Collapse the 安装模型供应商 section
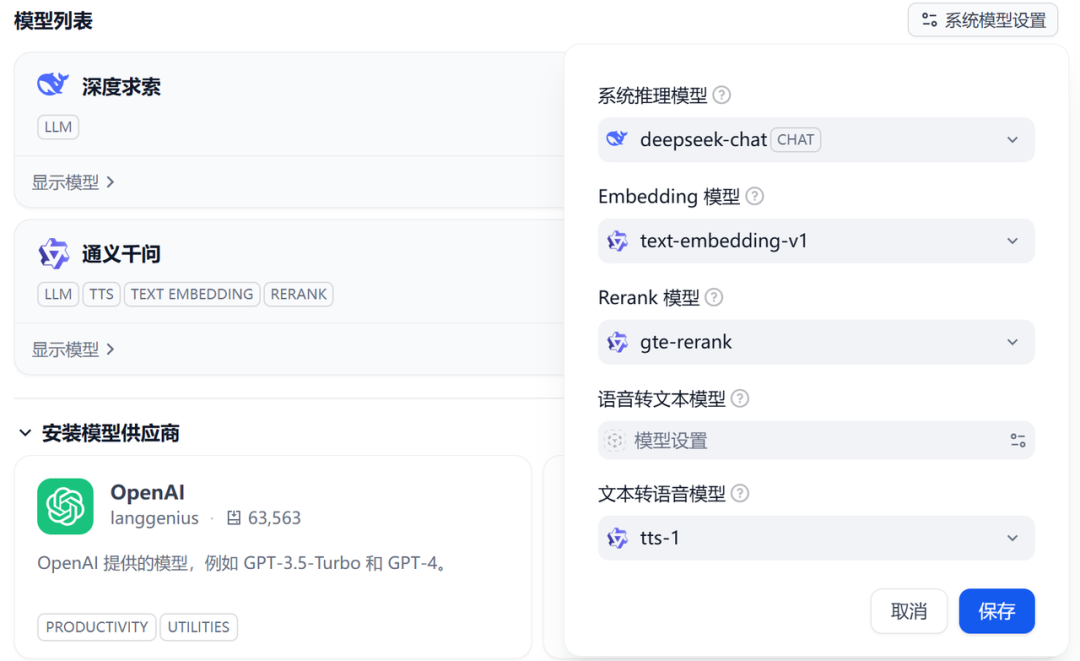The width and height of the screenshot is (1080, 661). (x=25, y=433)
